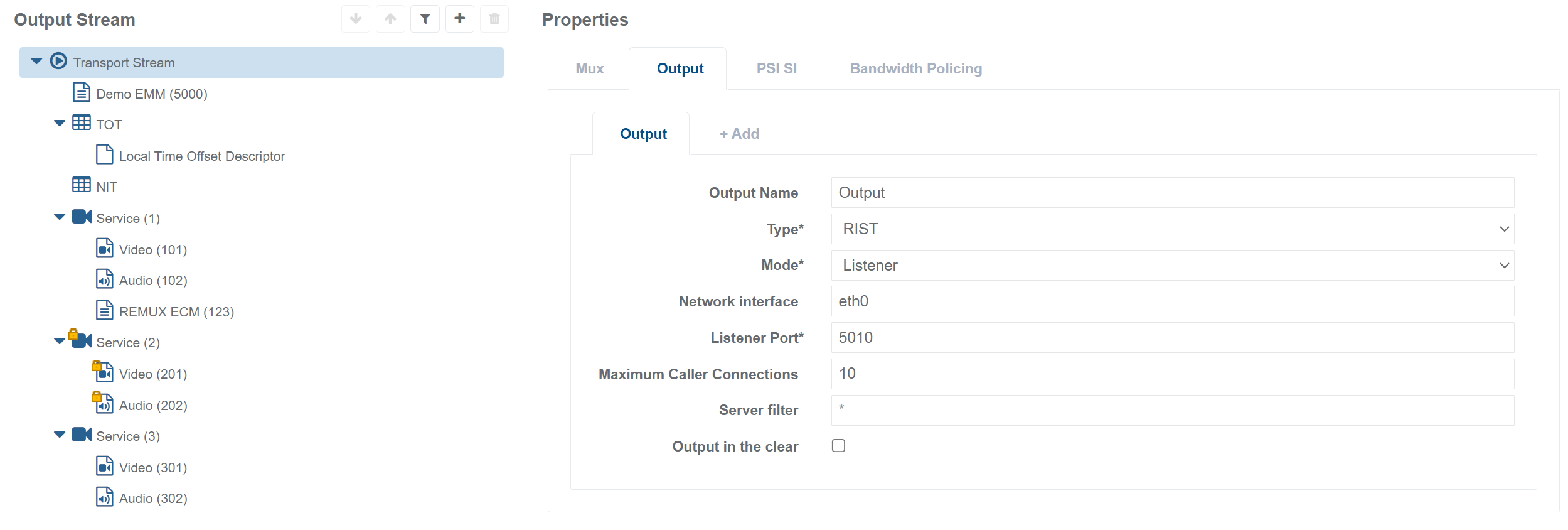Click the Listener Port input field
Screen dimensions: 1568x530
[x=1172, y=338]
